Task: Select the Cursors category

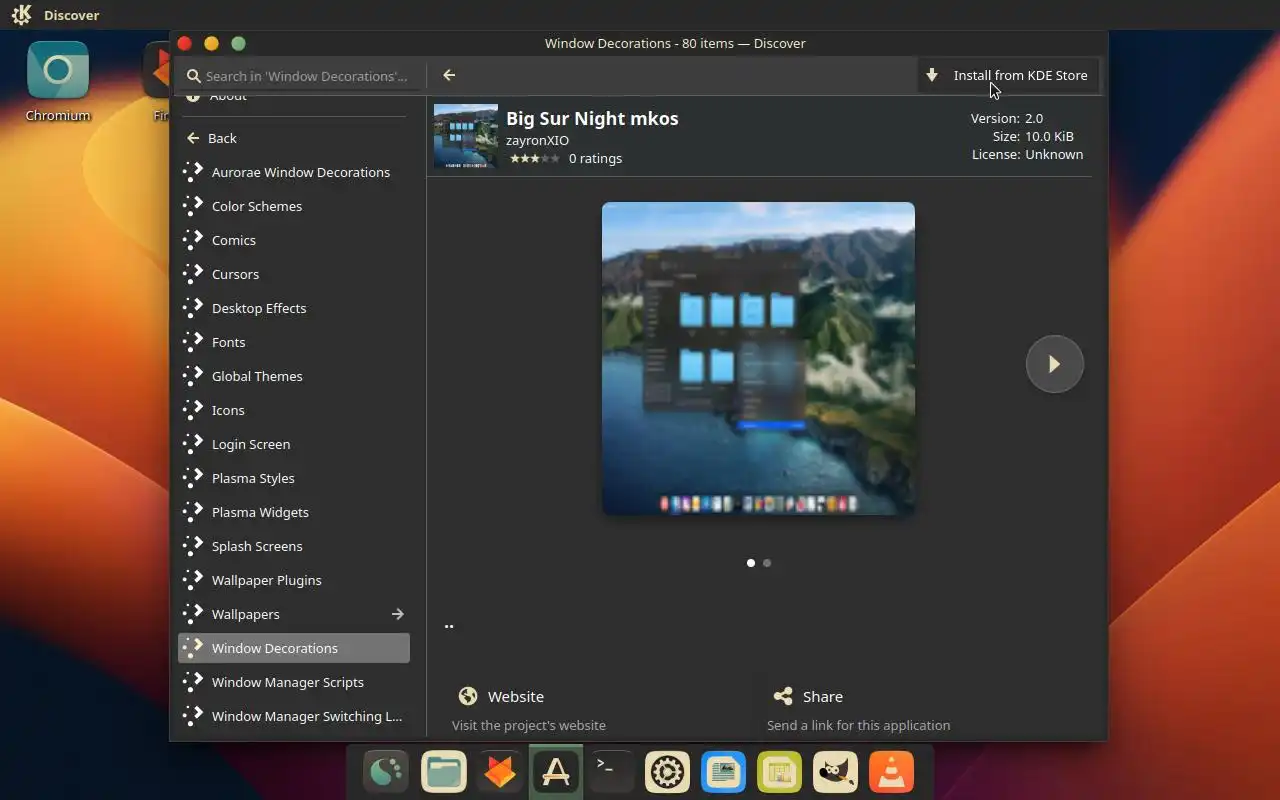Action: 294,274
